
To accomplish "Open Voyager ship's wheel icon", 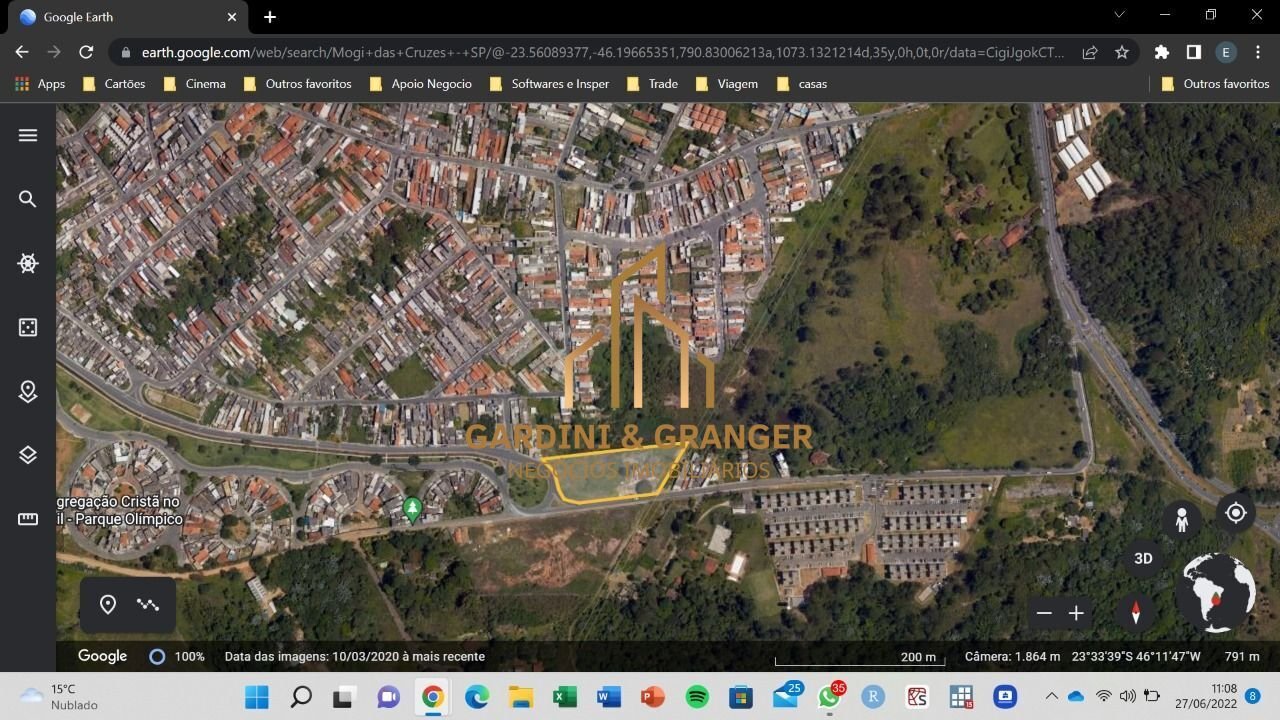I will (28, 264).
